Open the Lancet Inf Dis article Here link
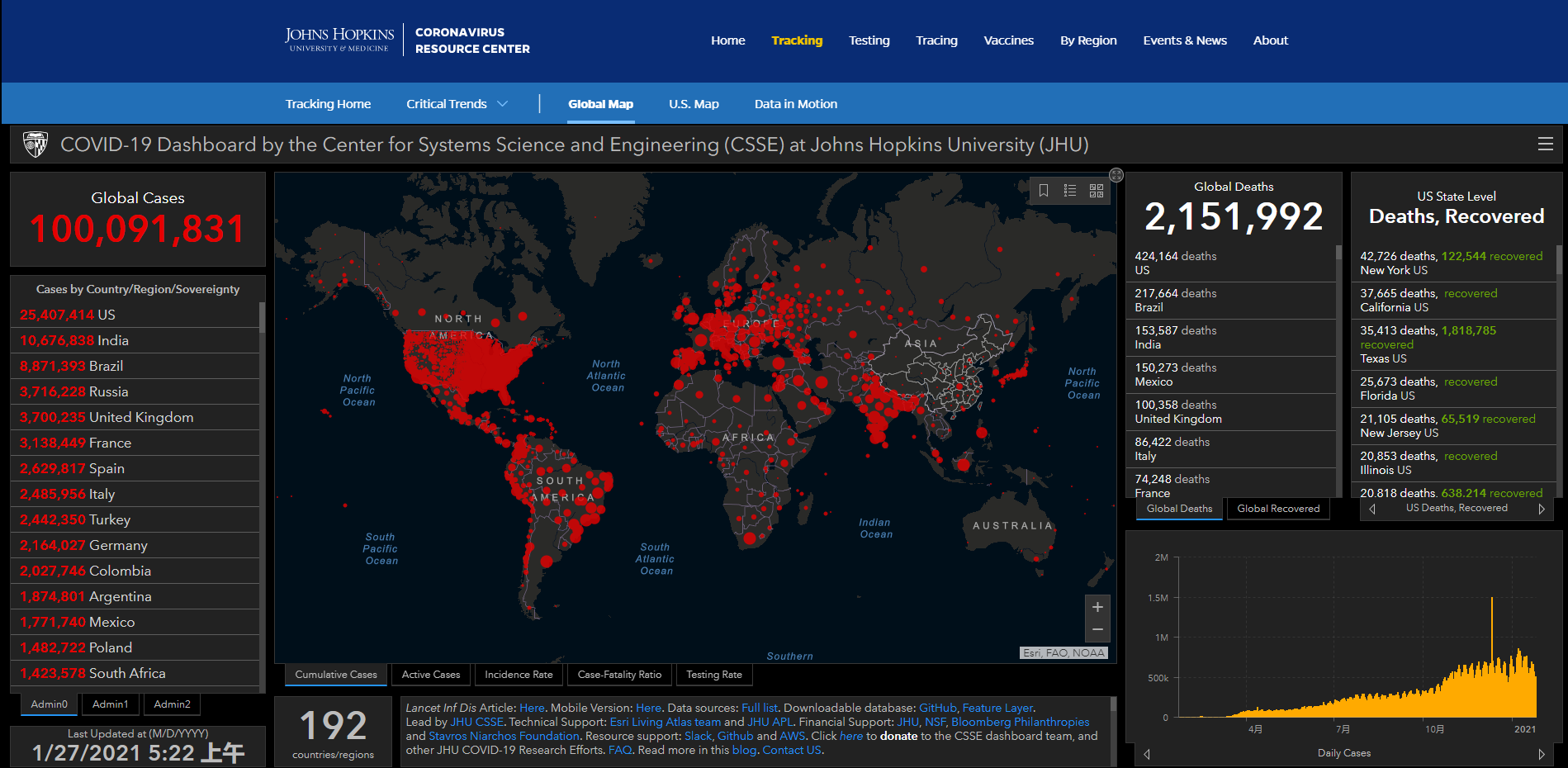1568x768 pixels. click(x=532, y=708)
